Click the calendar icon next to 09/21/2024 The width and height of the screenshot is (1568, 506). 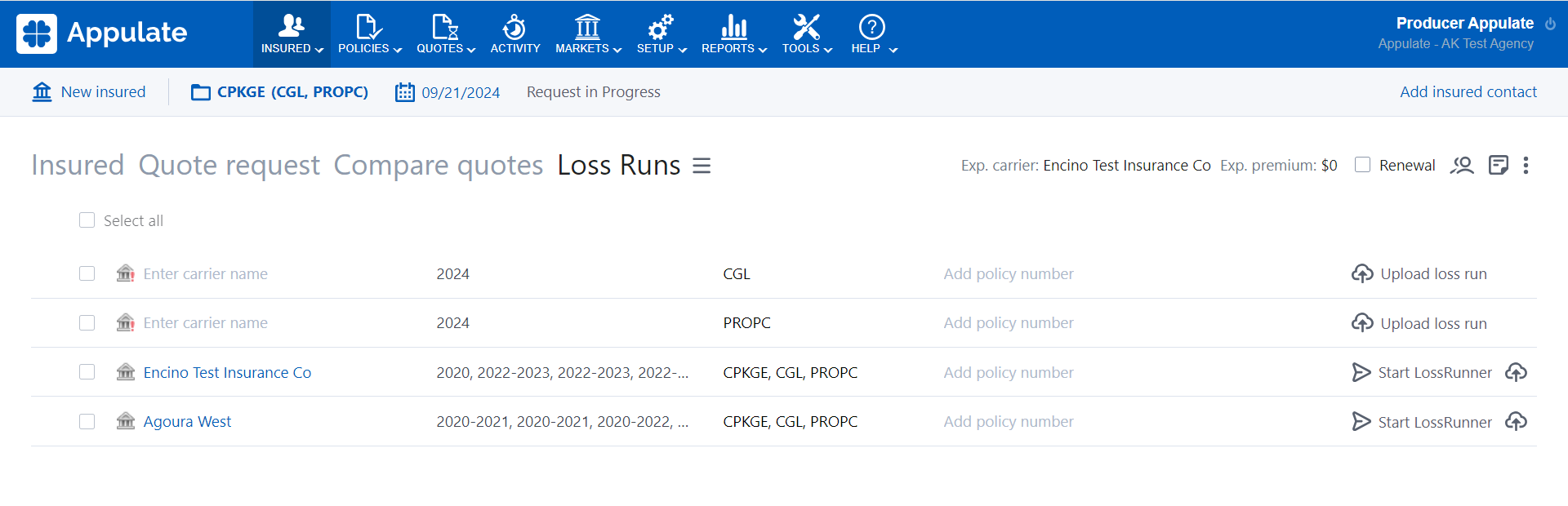[404, 92]
